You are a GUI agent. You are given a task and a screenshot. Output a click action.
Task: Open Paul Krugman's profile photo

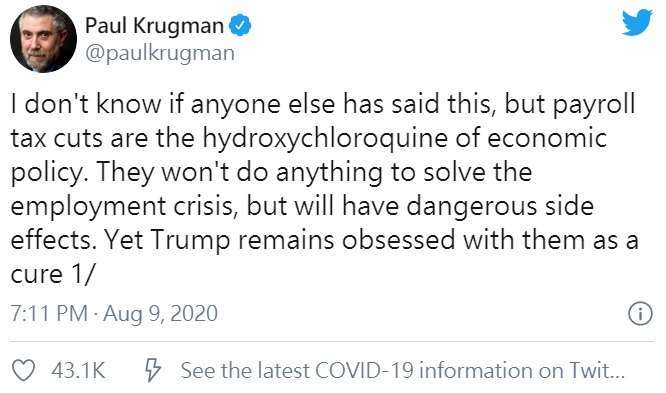tap(43, 39)
